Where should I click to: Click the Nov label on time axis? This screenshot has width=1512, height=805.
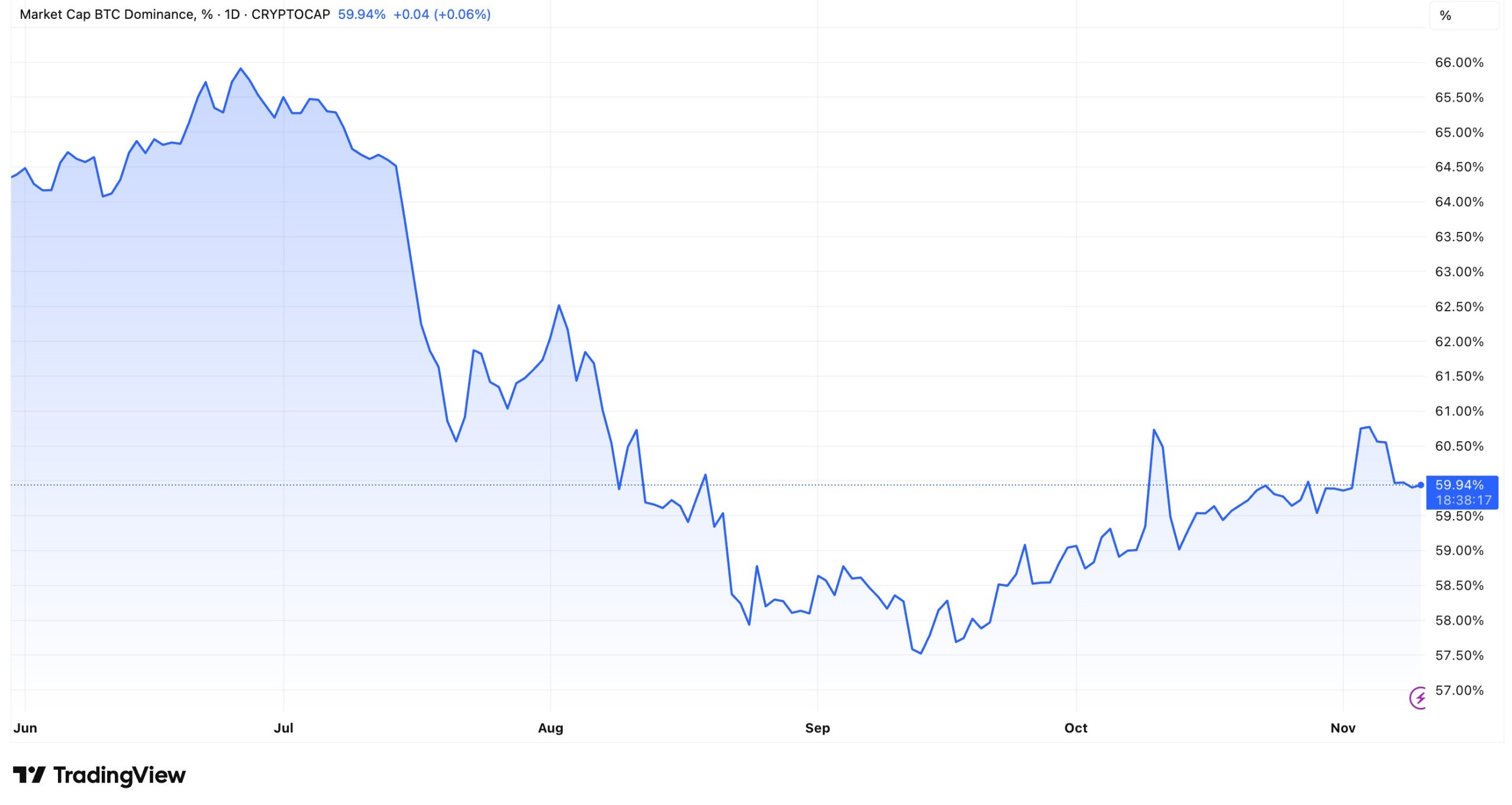[x=1343, y=728]
